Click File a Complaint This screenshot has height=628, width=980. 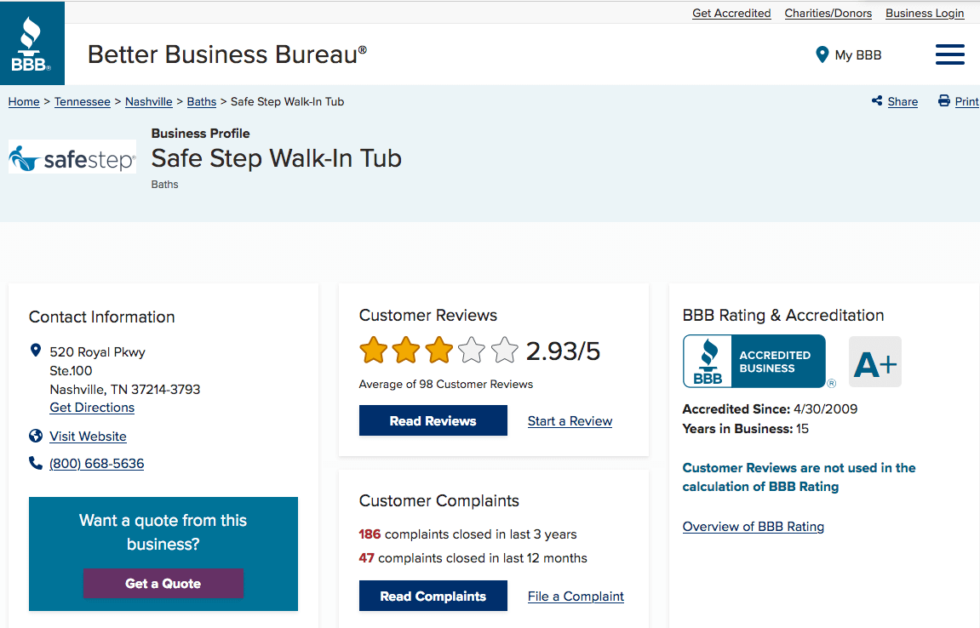pyautogui.click(x=575, y=596)
